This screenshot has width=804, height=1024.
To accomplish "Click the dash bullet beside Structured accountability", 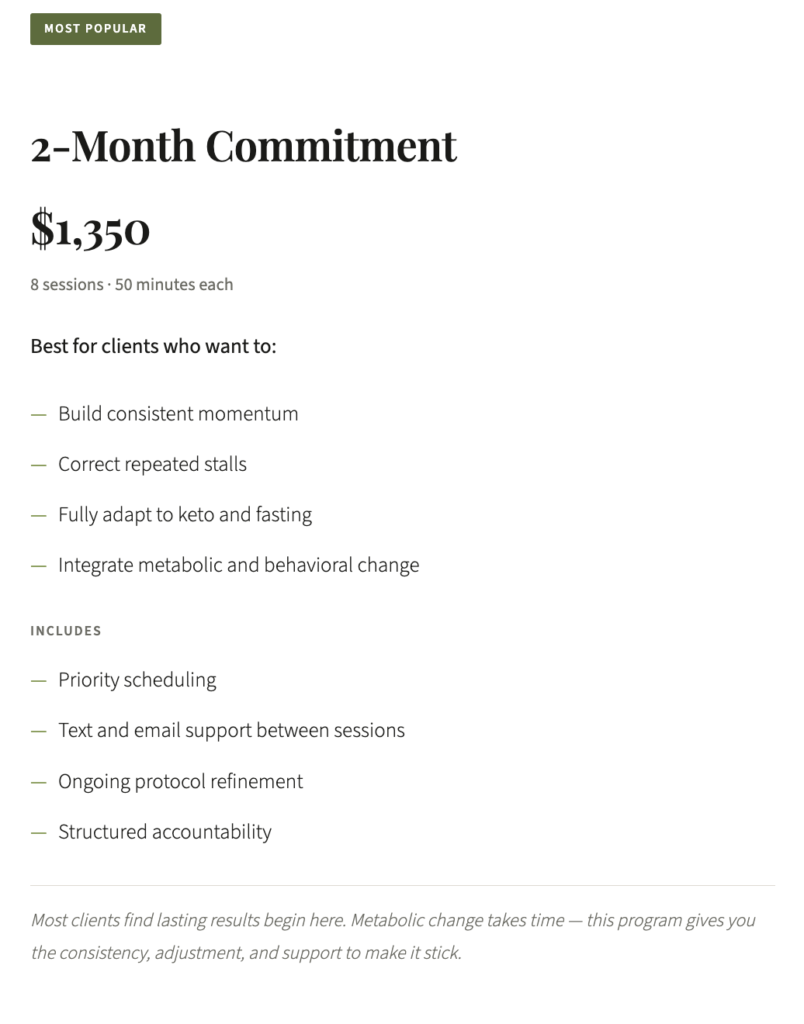I will (x=39, y=832).
